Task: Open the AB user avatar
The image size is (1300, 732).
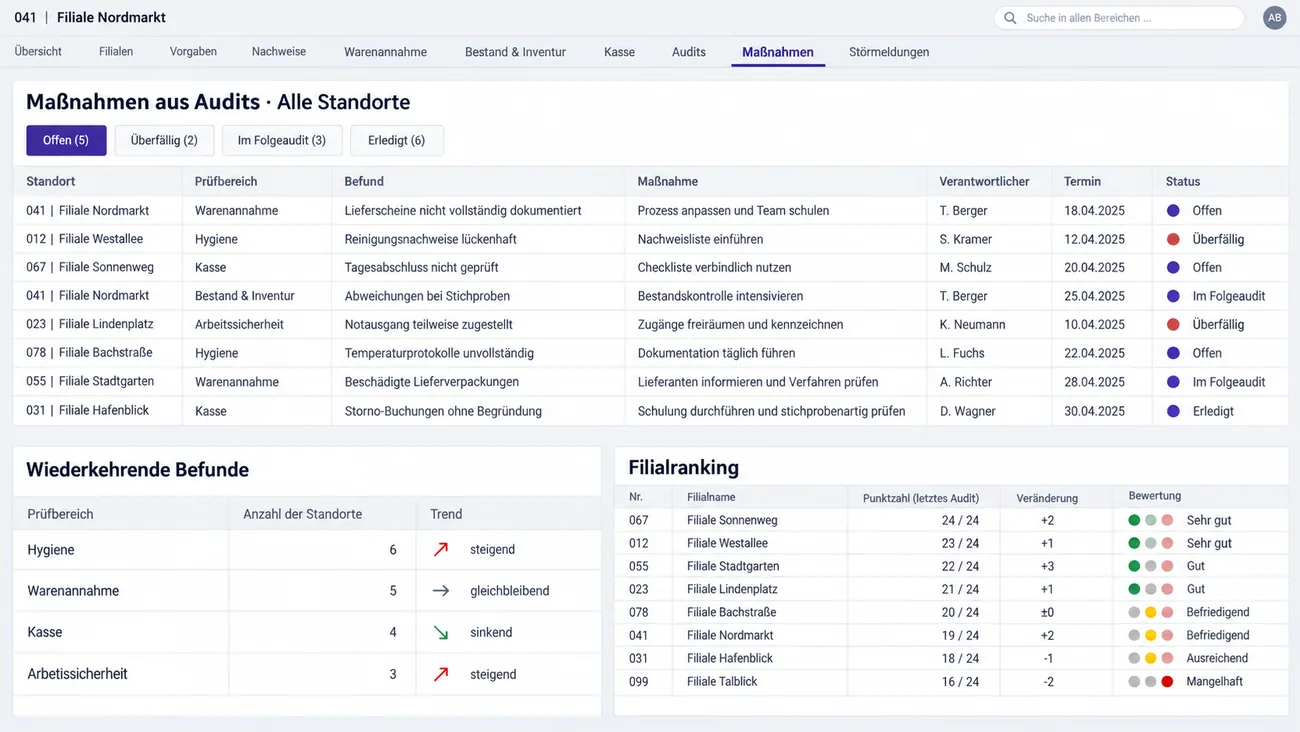Action: pos(1274,18)
